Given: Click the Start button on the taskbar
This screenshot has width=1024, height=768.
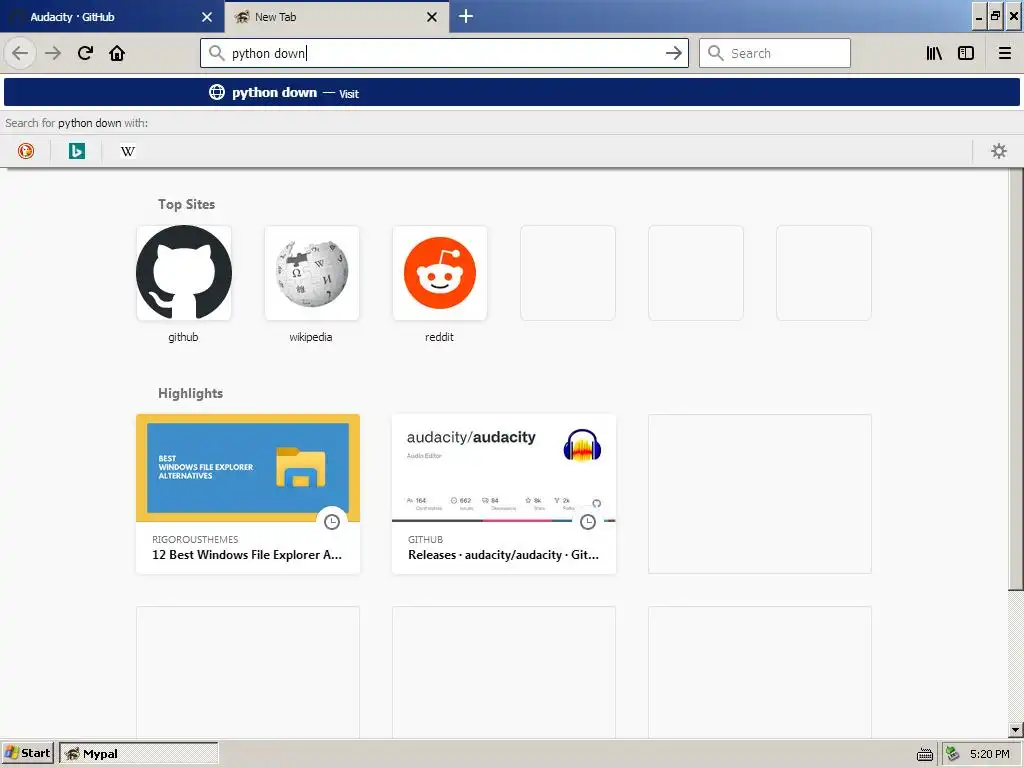Looking at the screenshot, I should [x=28, y=753].
